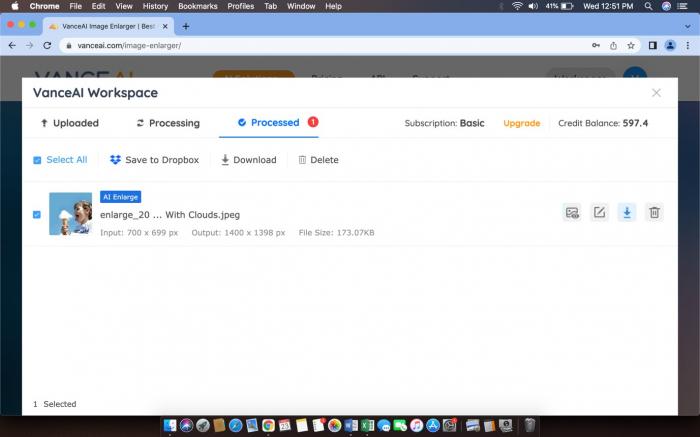Open Control Center from the menu bar
Image resolution: width=700 pixels, height=437 pixels.
[x=683, y=6]
